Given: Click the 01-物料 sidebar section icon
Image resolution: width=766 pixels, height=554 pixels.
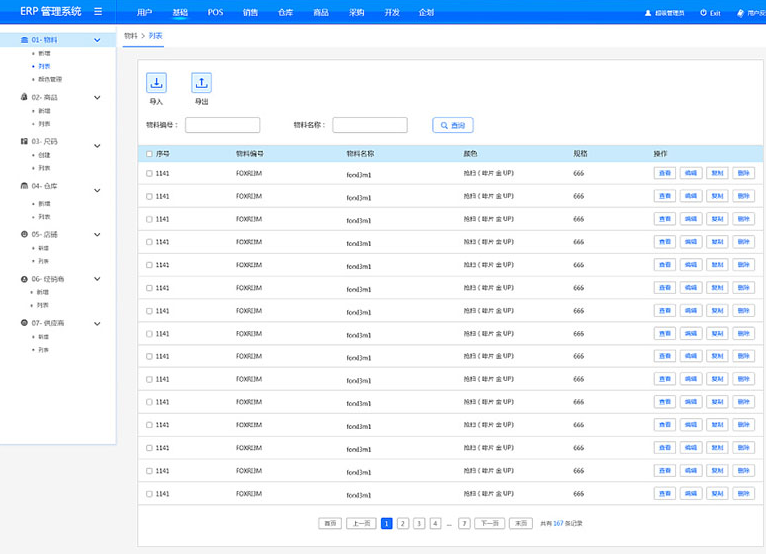Looking at the screenshot, I should point(24,40).
